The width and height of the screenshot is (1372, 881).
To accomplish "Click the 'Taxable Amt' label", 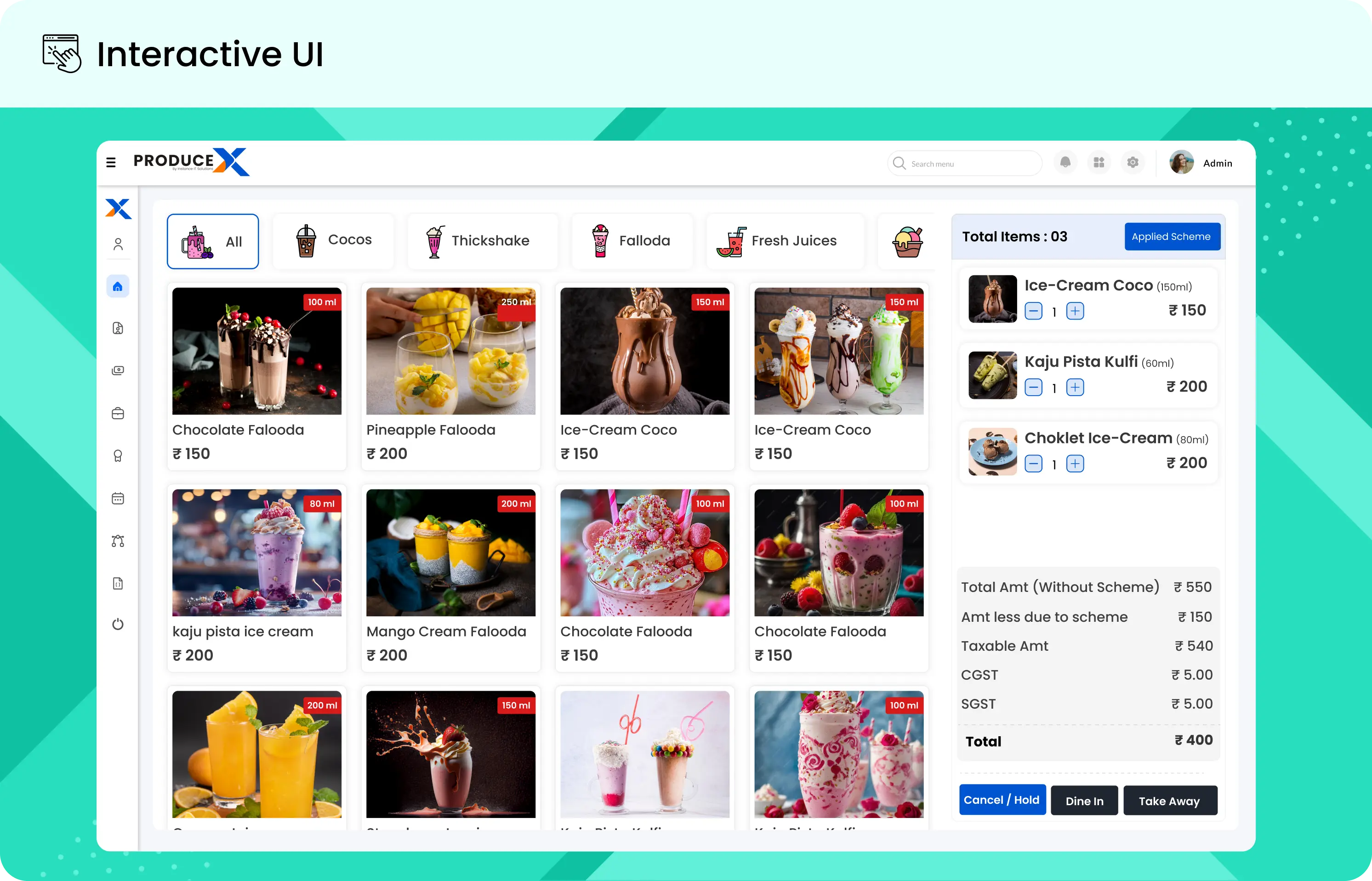I will click(1005, 646).
